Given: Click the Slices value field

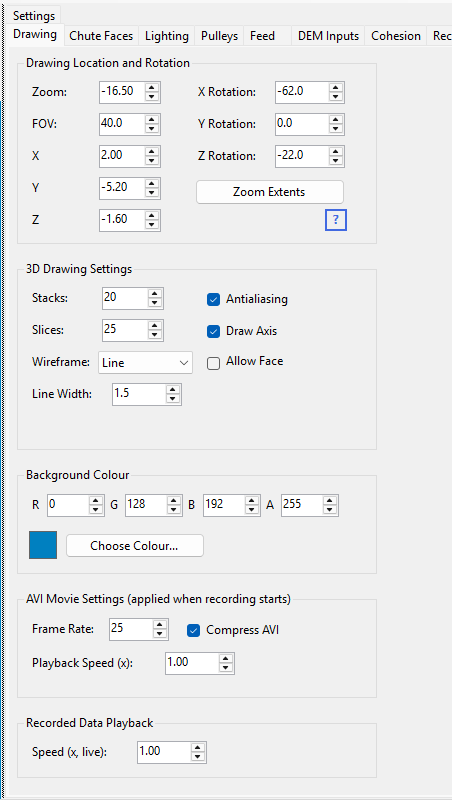Looking at the screenshot, I should click(125, 330).
